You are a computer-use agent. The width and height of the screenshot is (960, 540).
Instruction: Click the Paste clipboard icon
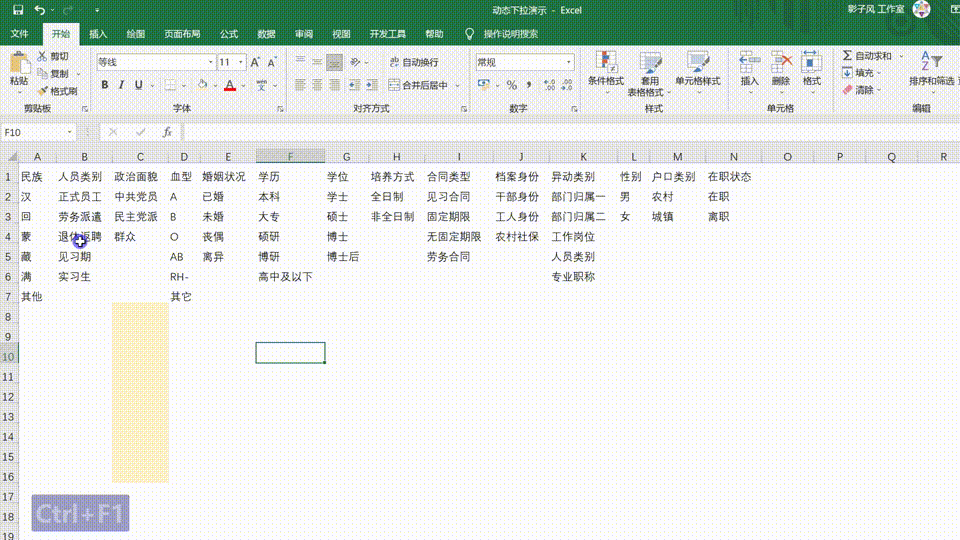[x=19, y=63]
